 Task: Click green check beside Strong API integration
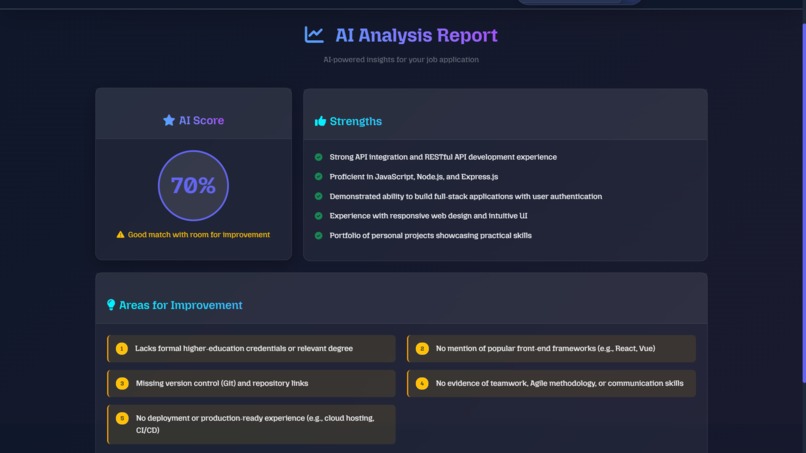coord(319,157)
